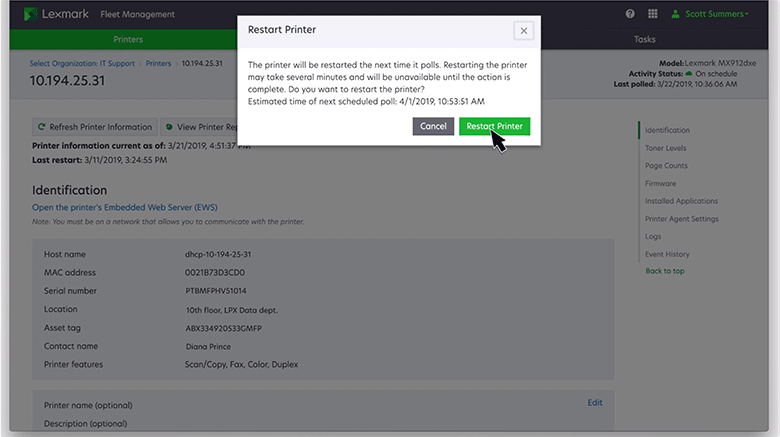Click Refresh Printer Information button
The image size is (780, 437).
coord(94,127)
